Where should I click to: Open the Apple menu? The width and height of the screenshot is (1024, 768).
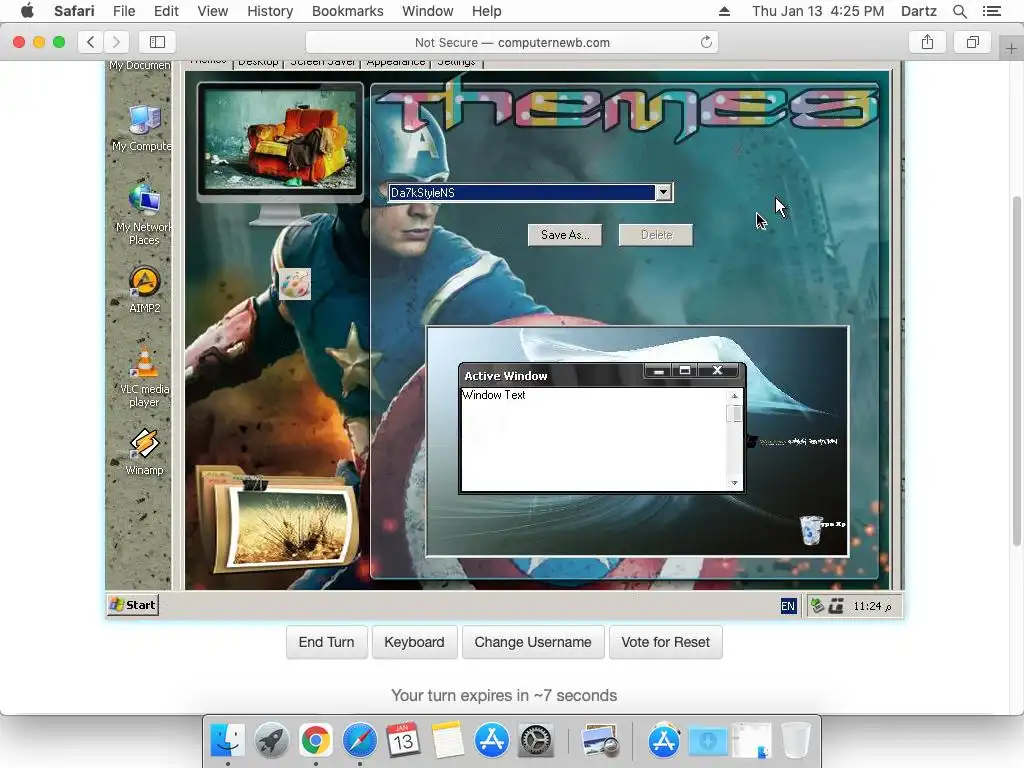pos(27,10)
